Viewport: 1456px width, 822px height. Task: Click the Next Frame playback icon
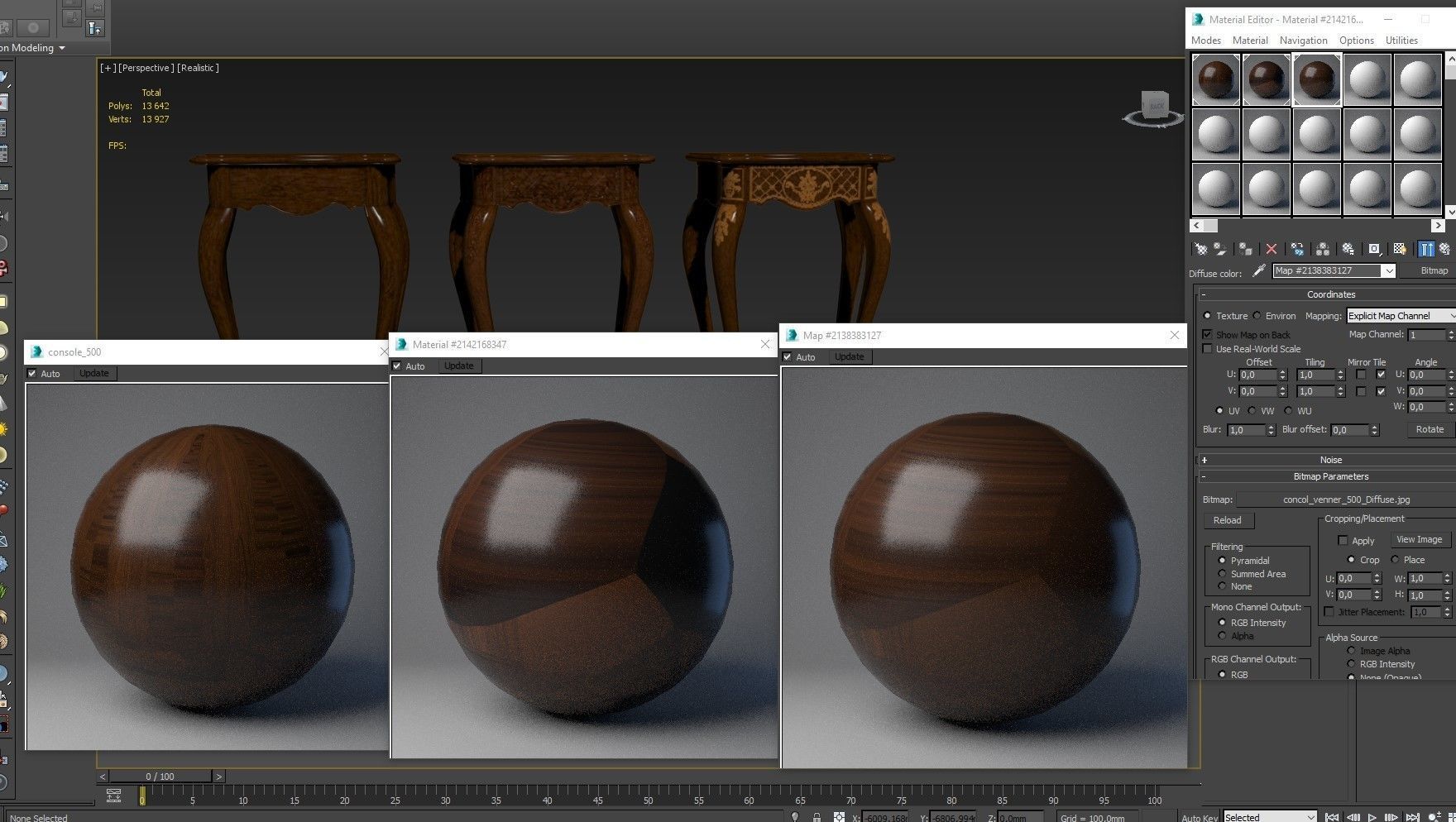pyautogui.click(x=1391, y=817)
